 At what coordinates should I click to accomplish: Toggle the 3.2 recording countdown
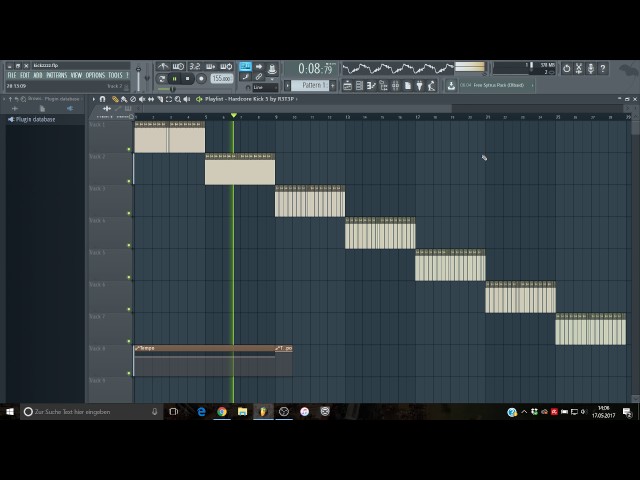(x=195, y=66)
